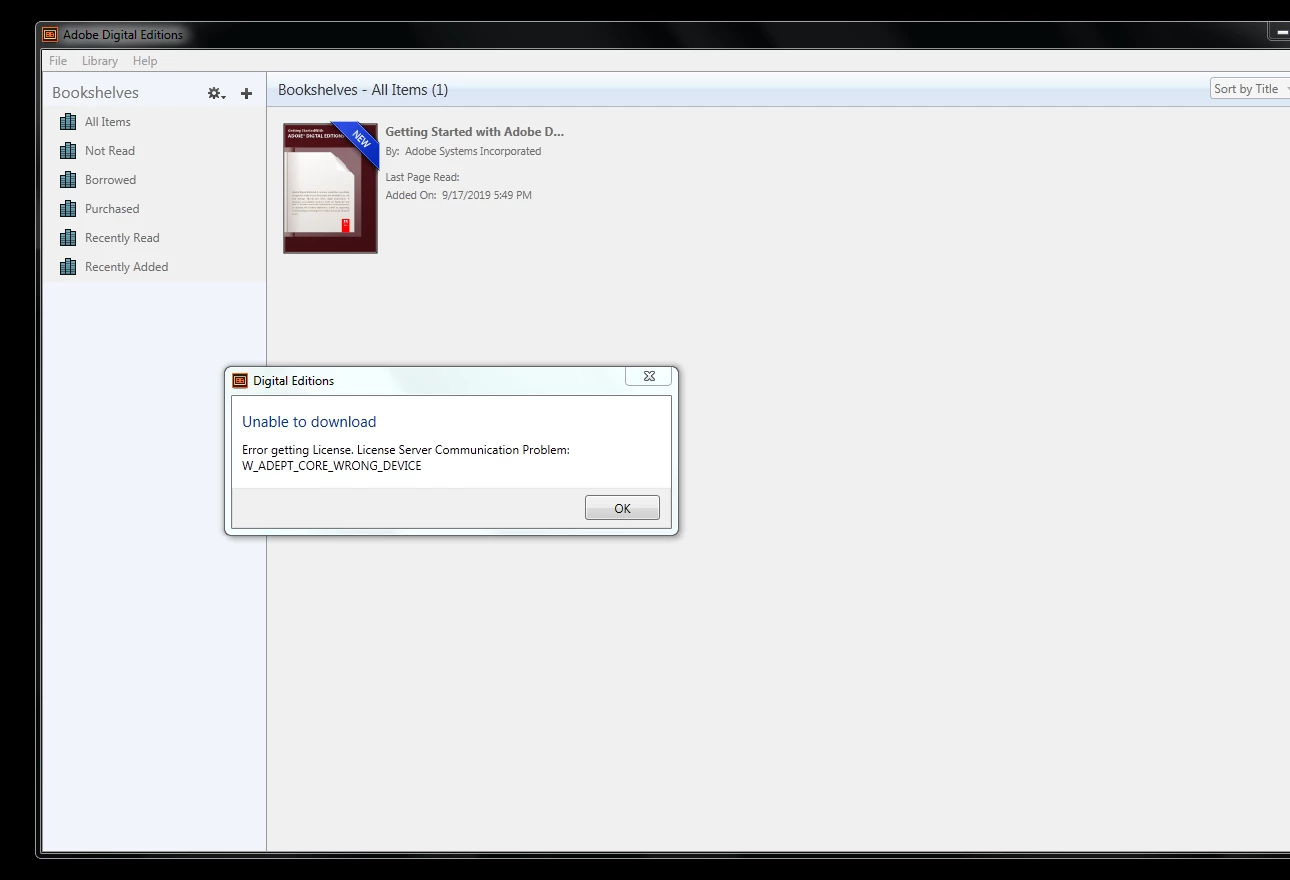The image size is (1290, 880).
Task: Click the Digital Editions dialog title icon
Action: pyautogui.click(x=240, y=381)
